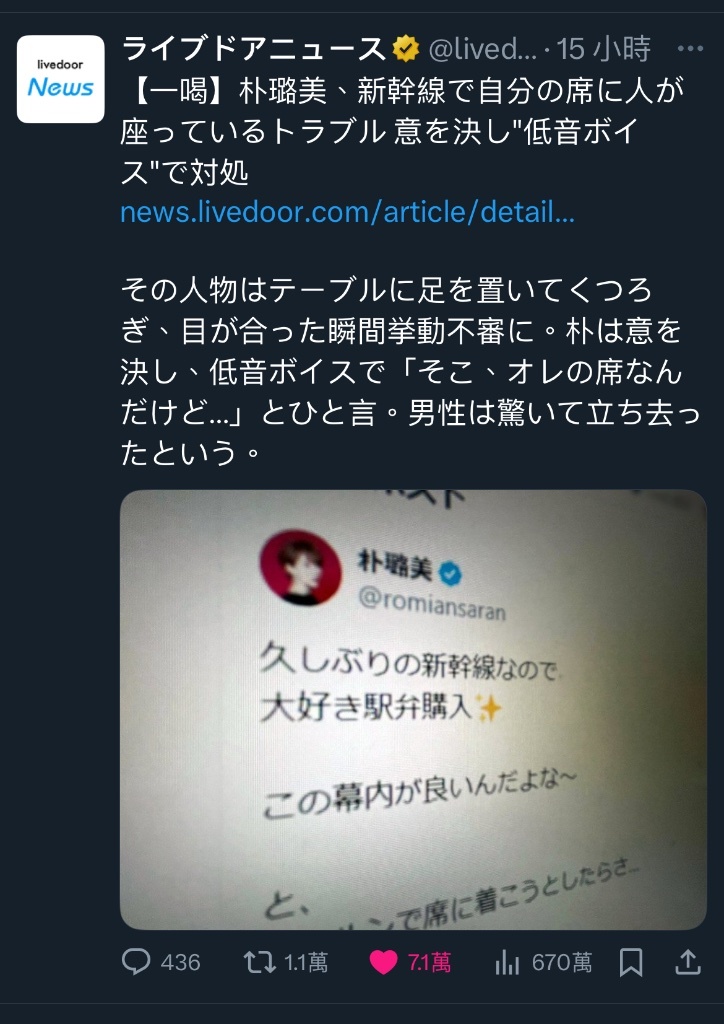Tap the 670萬 views count

[x=562, y=963]
